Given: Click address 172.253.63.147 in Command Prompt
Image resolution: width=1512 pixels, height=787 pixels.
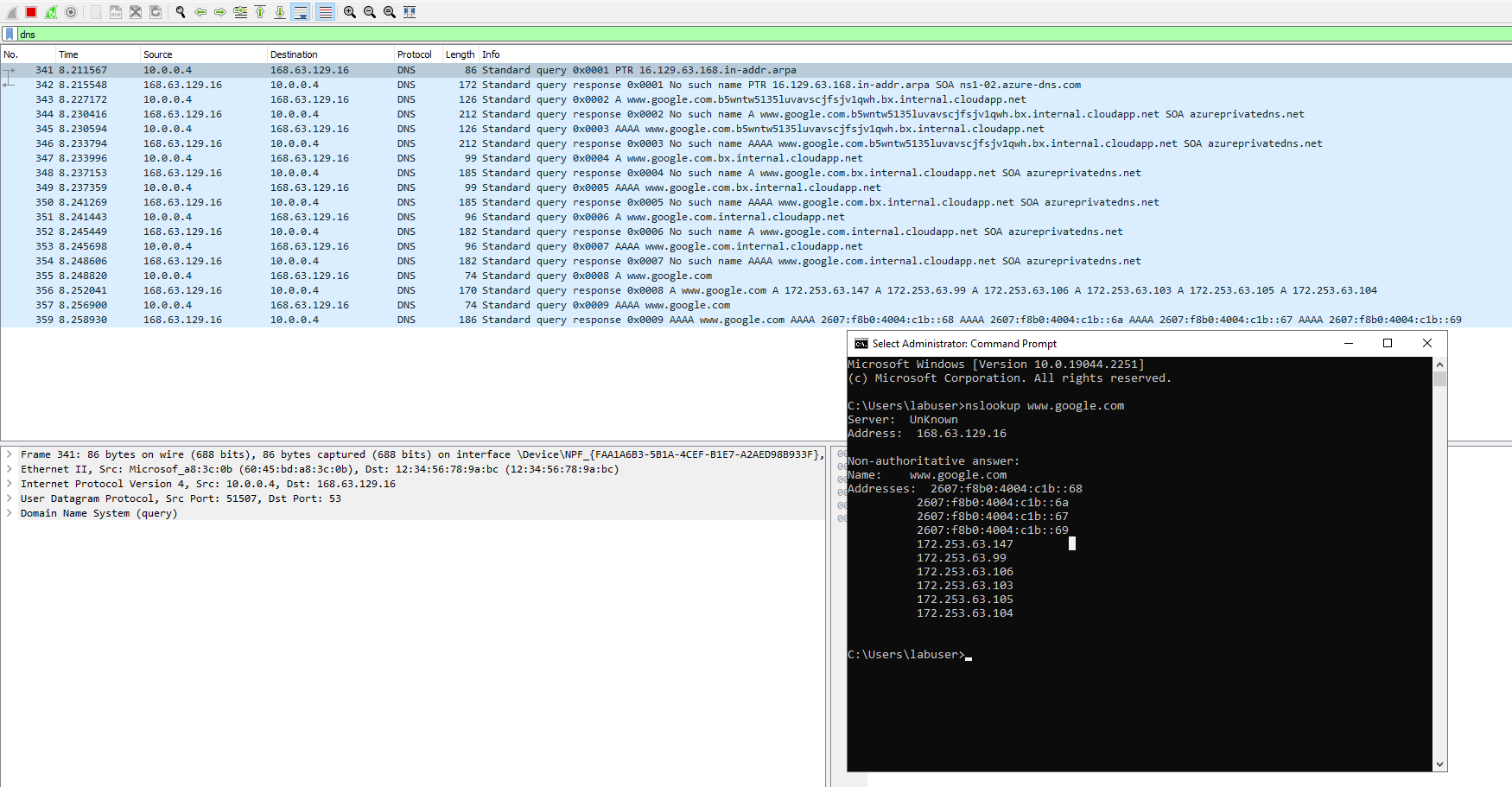Looking at the screenshot, I should pyautogui.click(x=965, y=544).
